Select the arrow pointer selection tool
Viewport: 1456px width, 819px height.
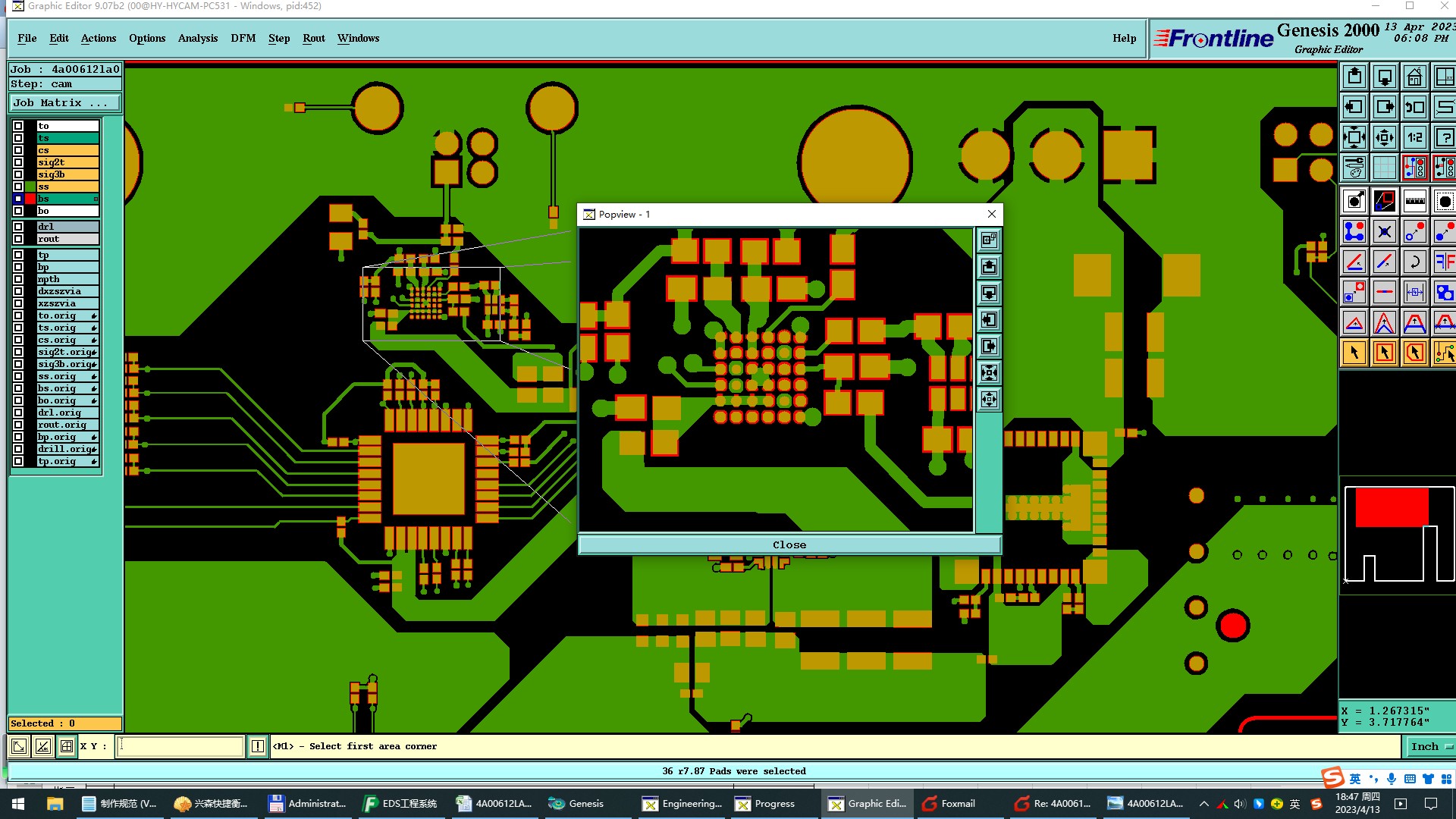(1354, 353)
